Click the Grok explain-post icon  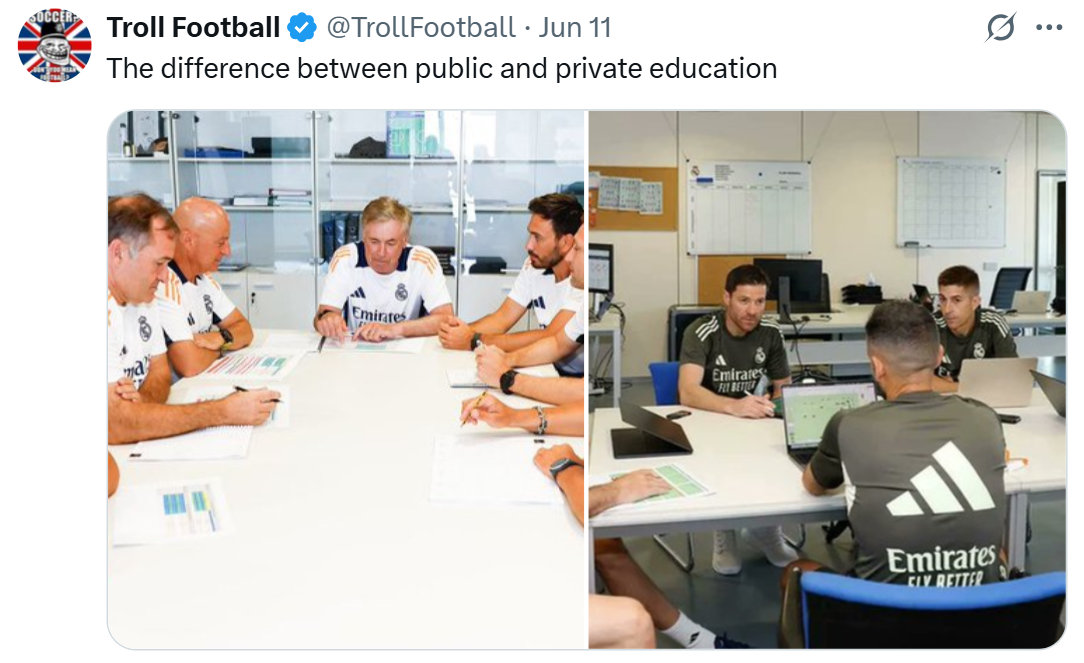1000,28
